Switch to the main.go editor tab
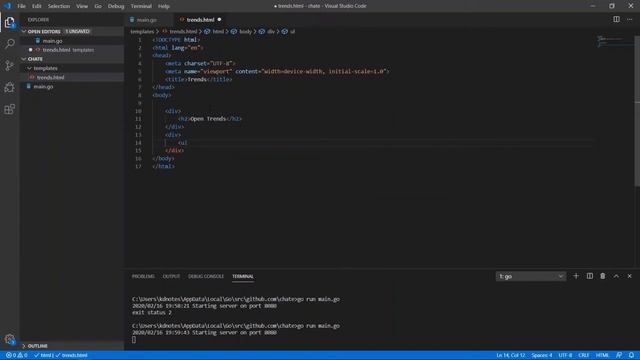 147,20
